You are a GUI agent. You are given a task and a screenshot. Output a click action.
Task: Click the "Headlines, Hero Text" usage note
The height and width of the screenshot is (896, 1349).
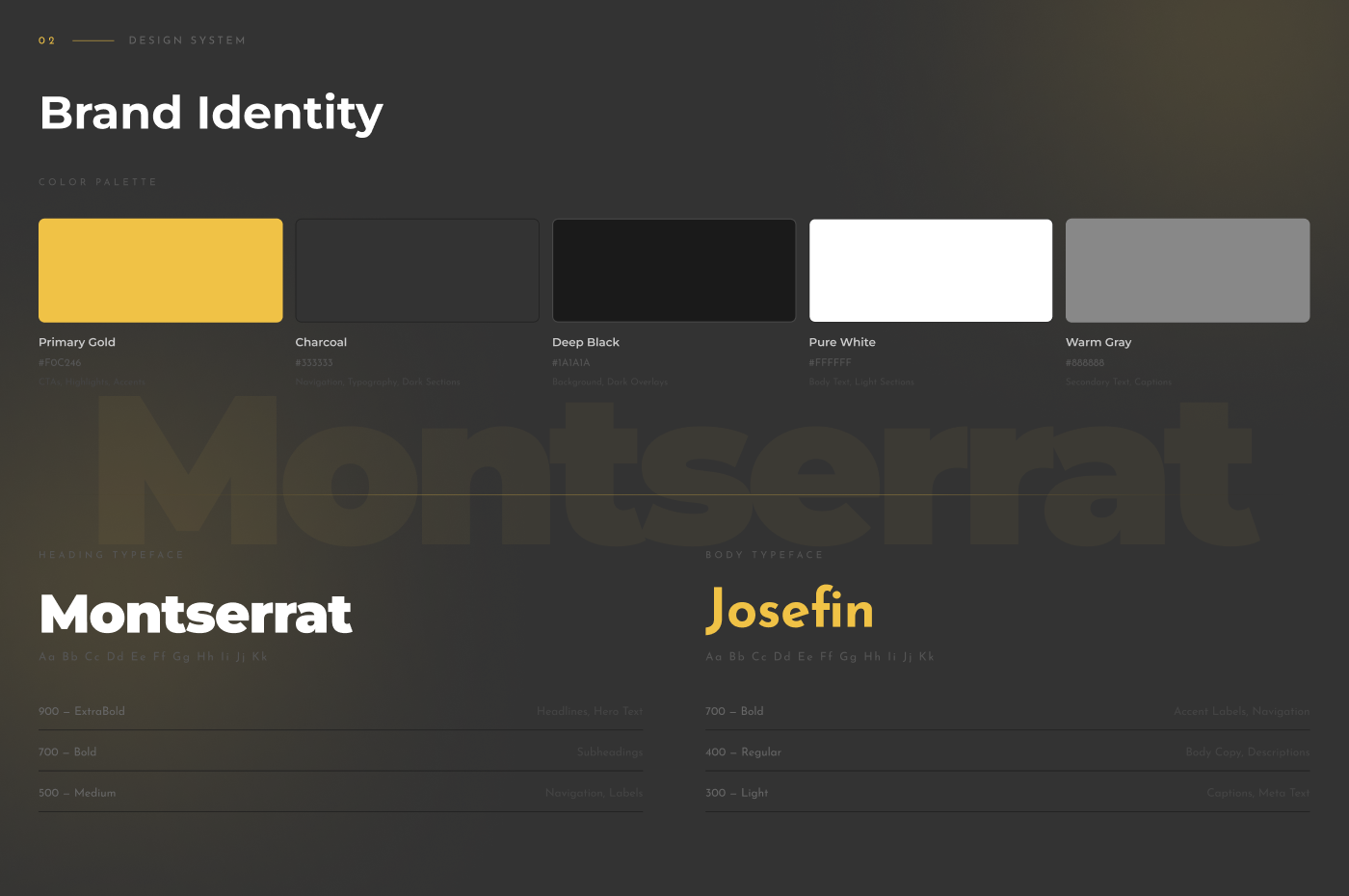point(590,712)
